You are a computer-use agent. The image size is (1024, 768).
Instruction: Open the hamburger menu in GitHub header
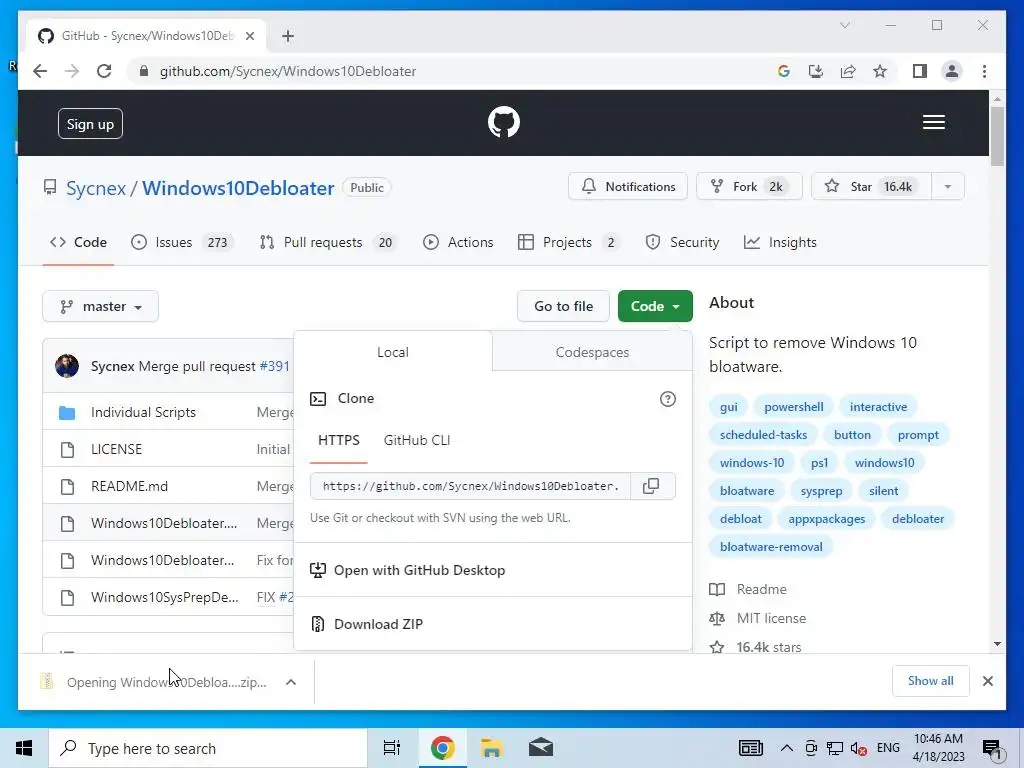pos(933,122)
